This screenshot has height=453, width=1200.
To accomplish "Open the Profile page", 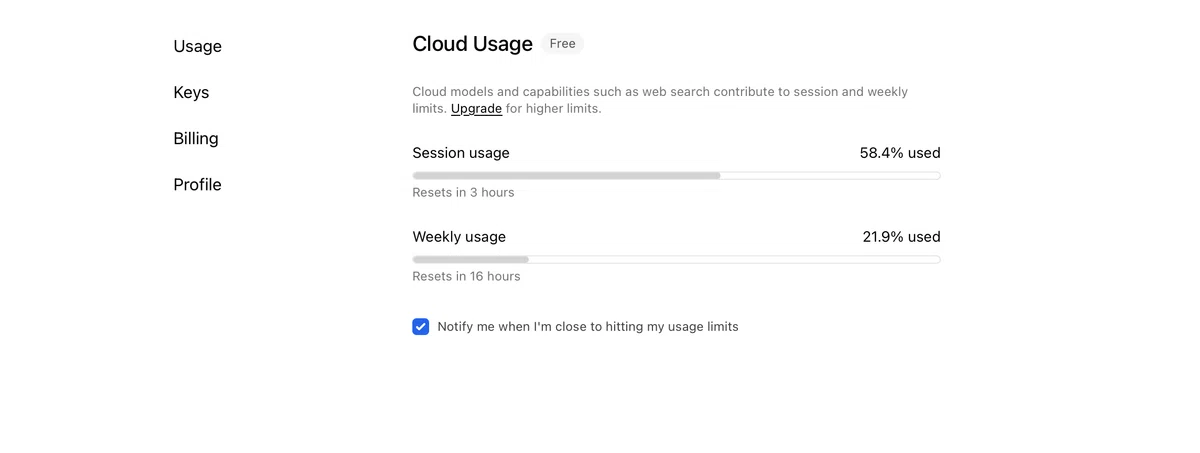I will click(x=197, y=184).
